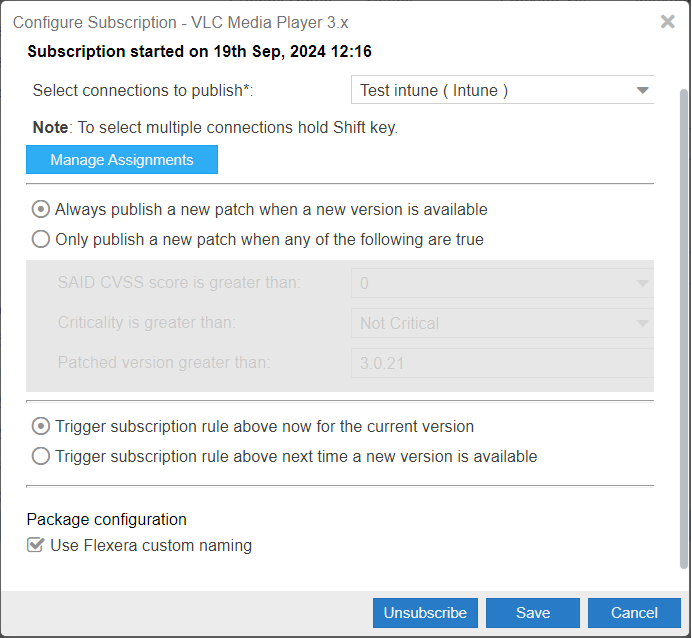
Task: Choose Trigger rule next time new version
Action: (x=41, y=456)
